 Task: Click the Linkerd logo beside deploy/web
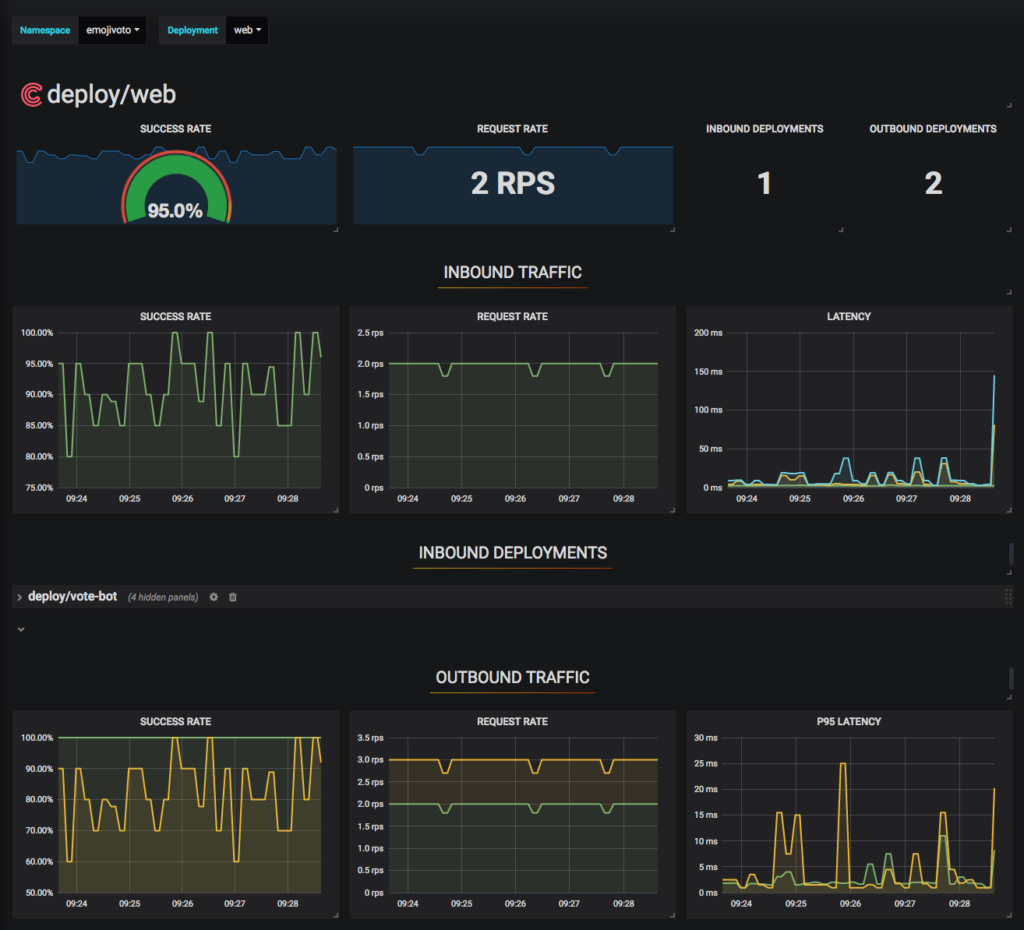pos(31,95)
